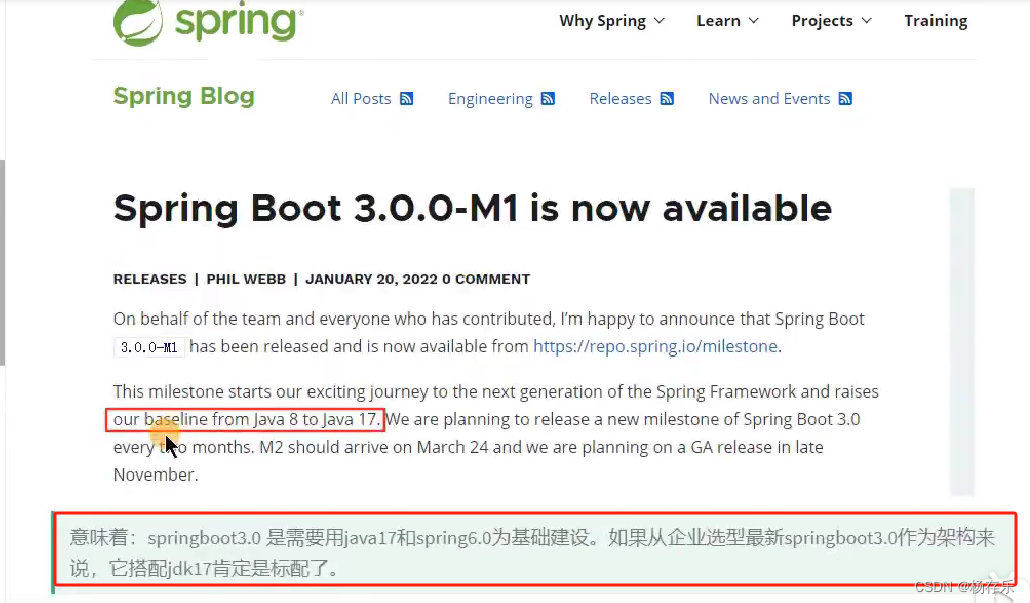The width and height of the screenshot is (1030, 603).
Task: Click the Spring Blog heading link
Action: click(x=184, y=97)
